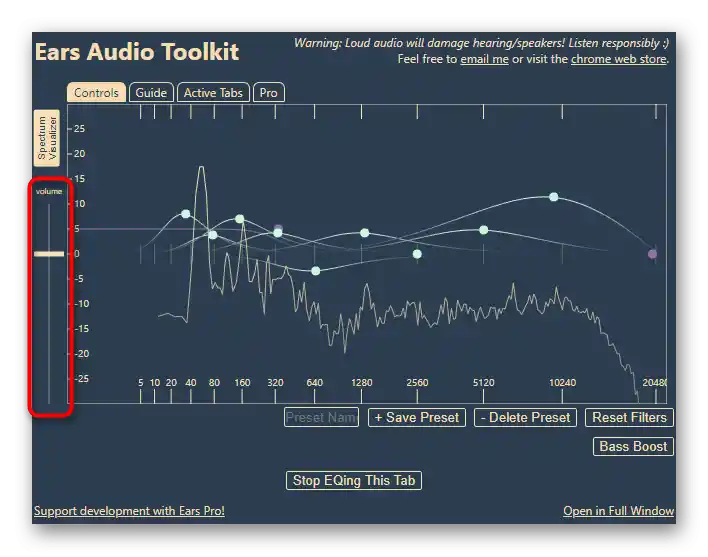Click the + Save Preset button

point(417,417)
